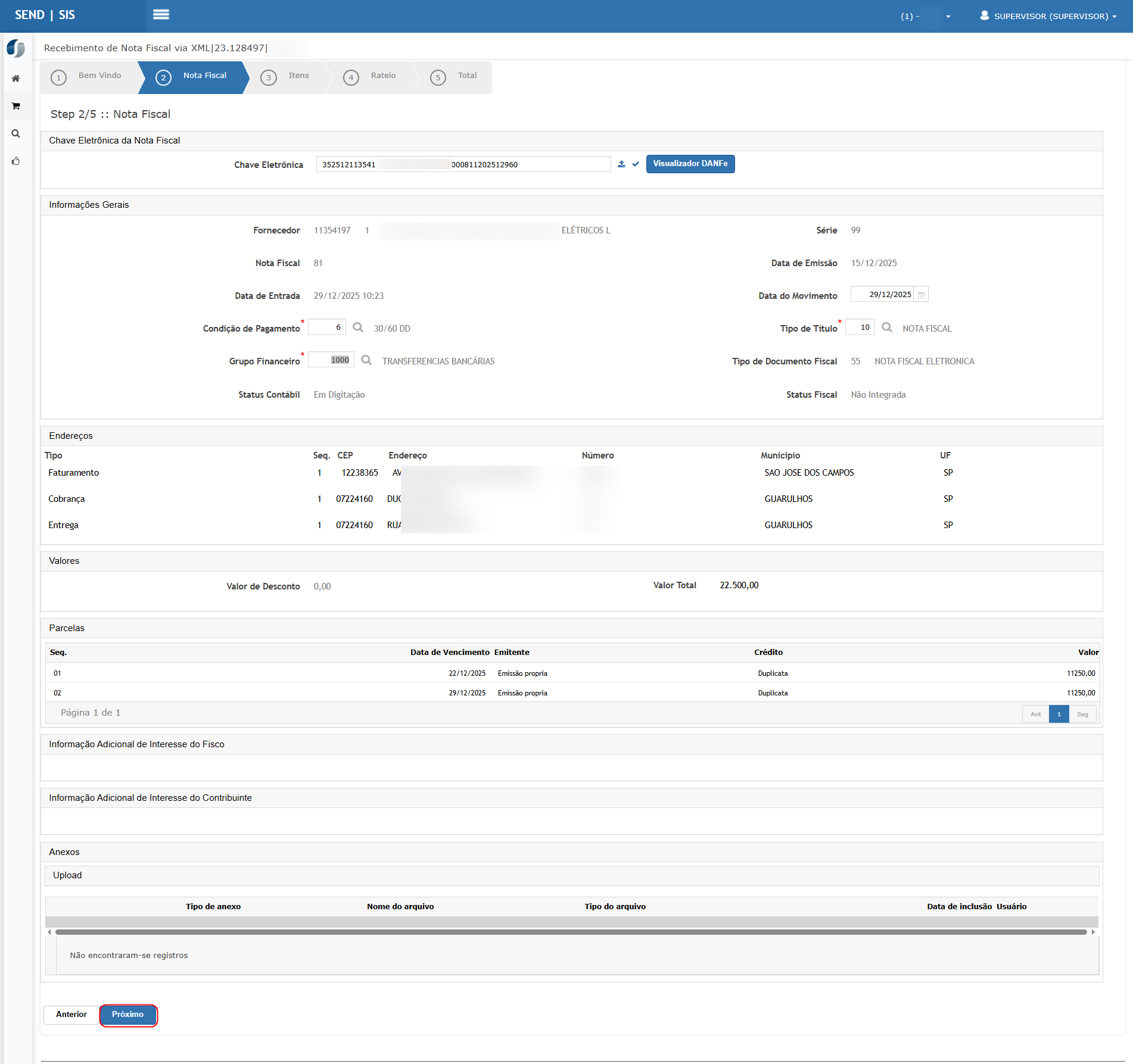Open the home icon in sidebar
This screenshot has height=1064, width=1133.
(x=16, y=79)
